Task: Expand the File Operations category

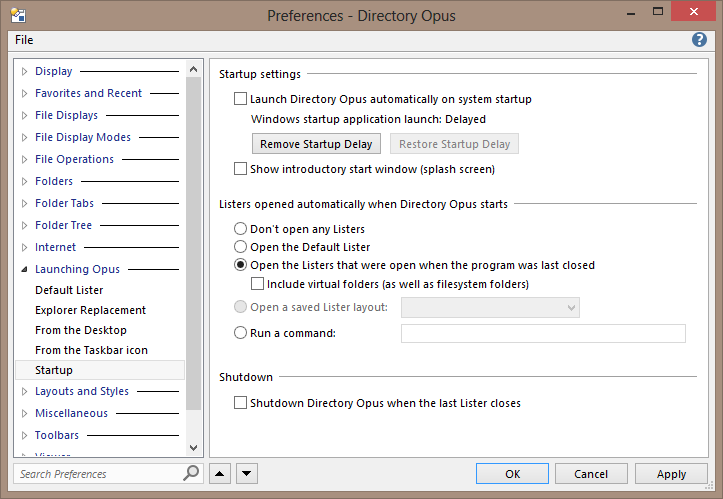Action: click(x=24, y=160)
